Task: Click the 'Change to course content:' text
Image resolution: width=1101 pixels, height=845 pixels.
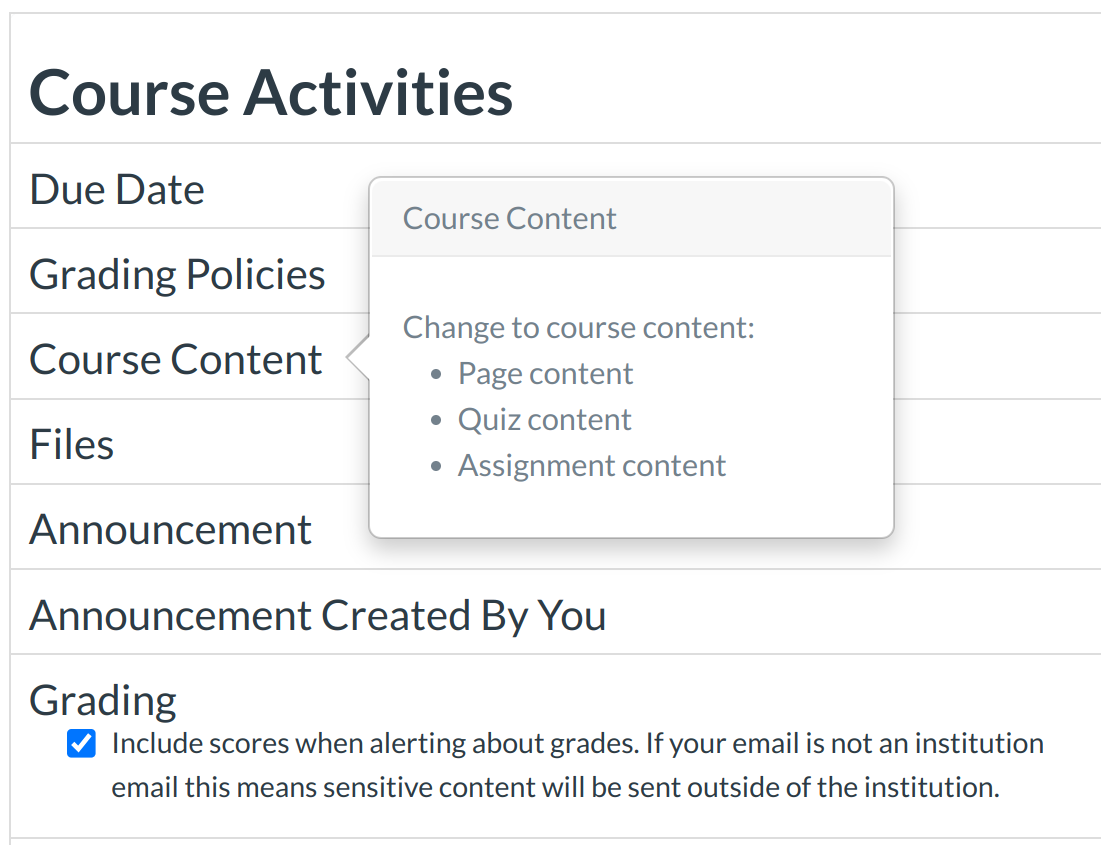Action: (578, 327)
